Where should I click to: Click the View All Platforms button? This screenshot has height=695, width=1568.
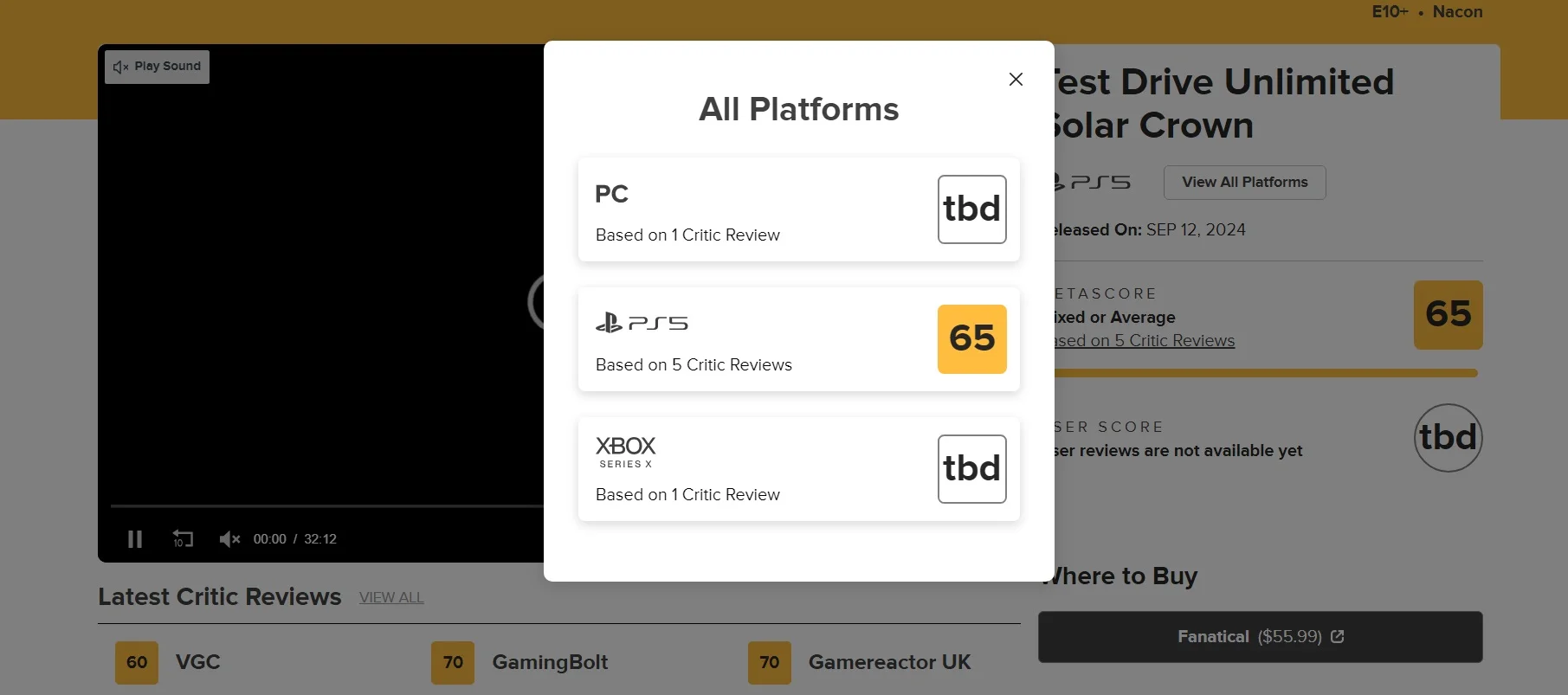tap(1244, 183)
